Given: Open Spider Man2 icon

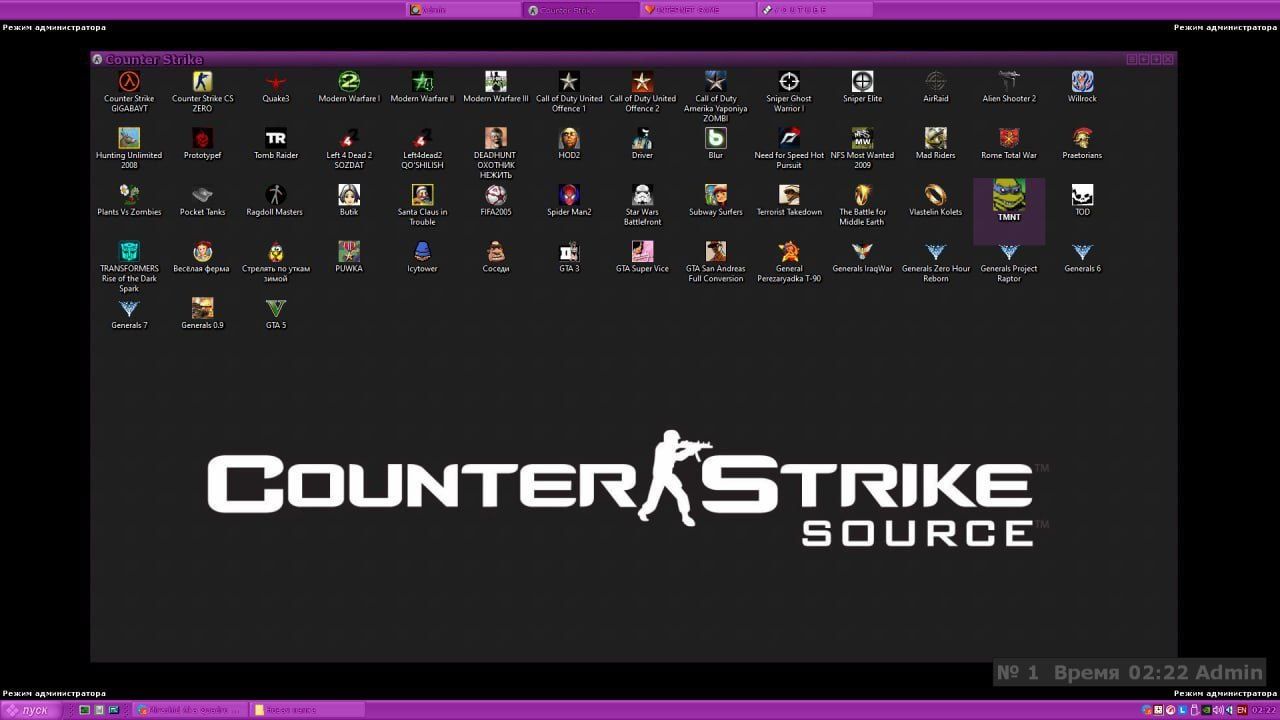Looking at the screenshot, I should pyautogui.click(x=569, y=195).
